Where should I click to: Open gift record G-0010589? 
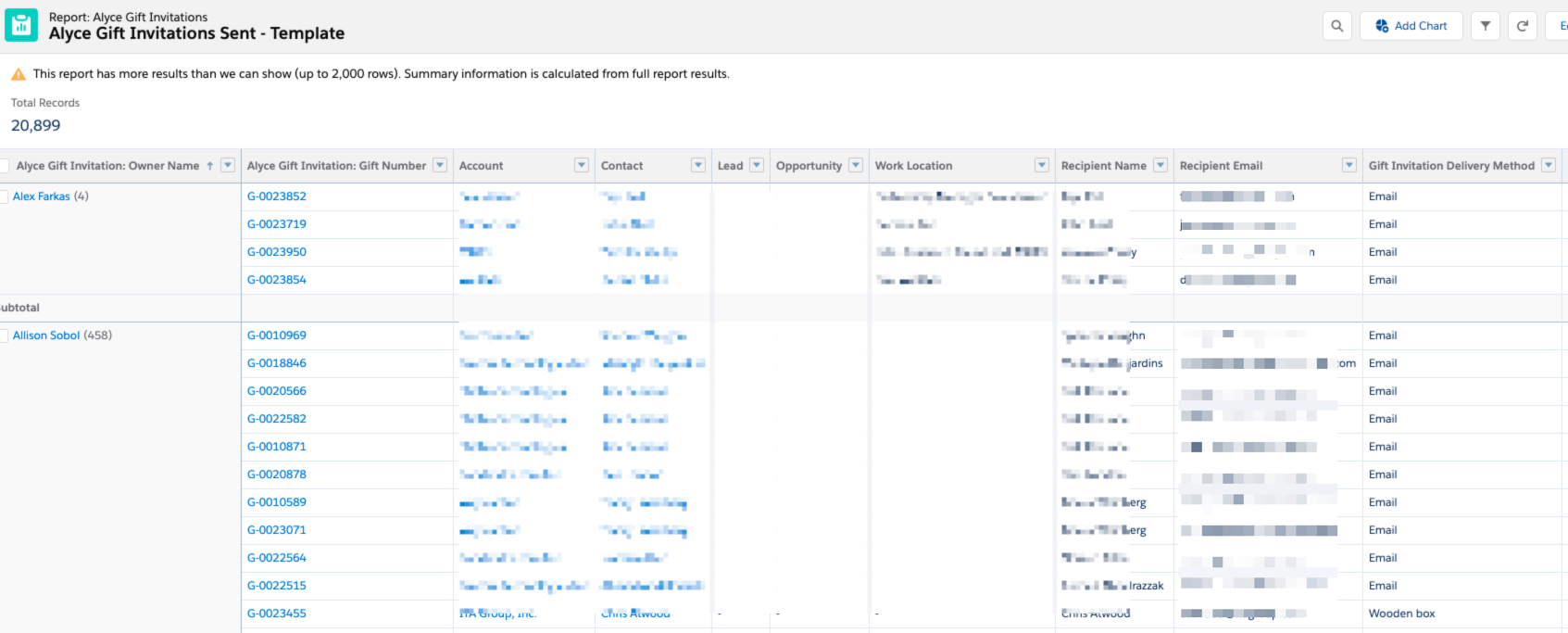click(277, 502)
